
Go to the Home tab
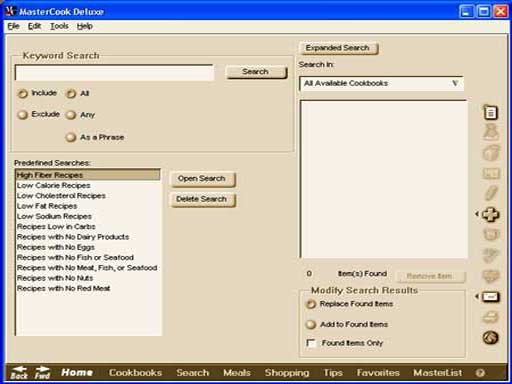coord(77,372)
